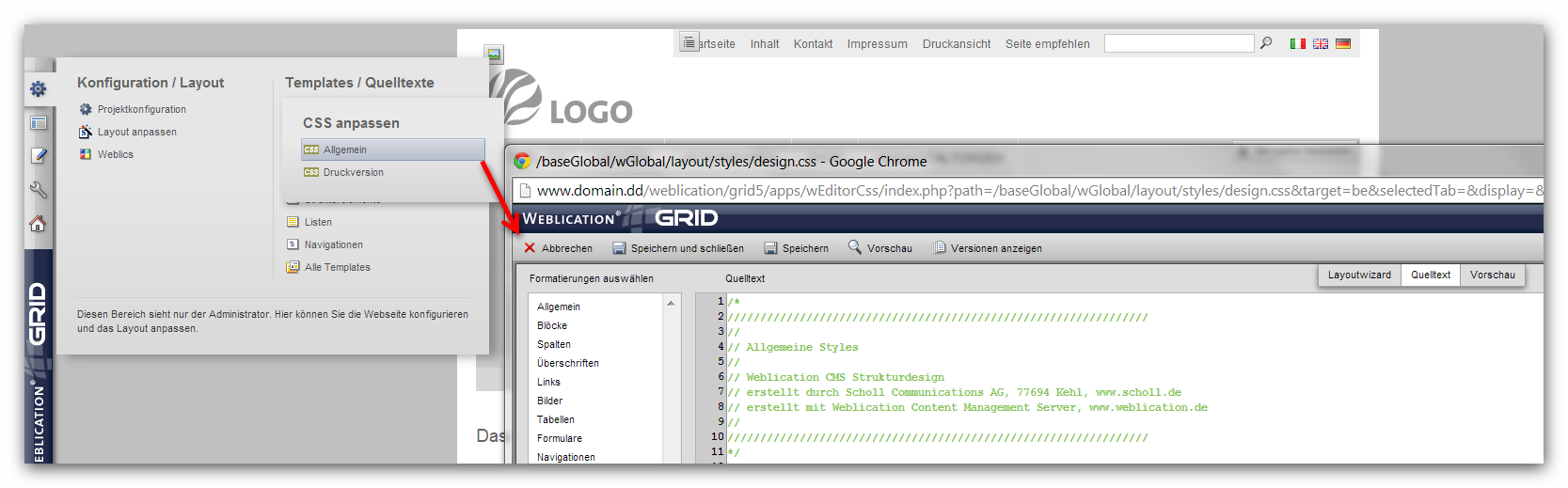Click the image placeholder icon above the logo
This screenshot has width=1568, height=488.
[494, 55]
